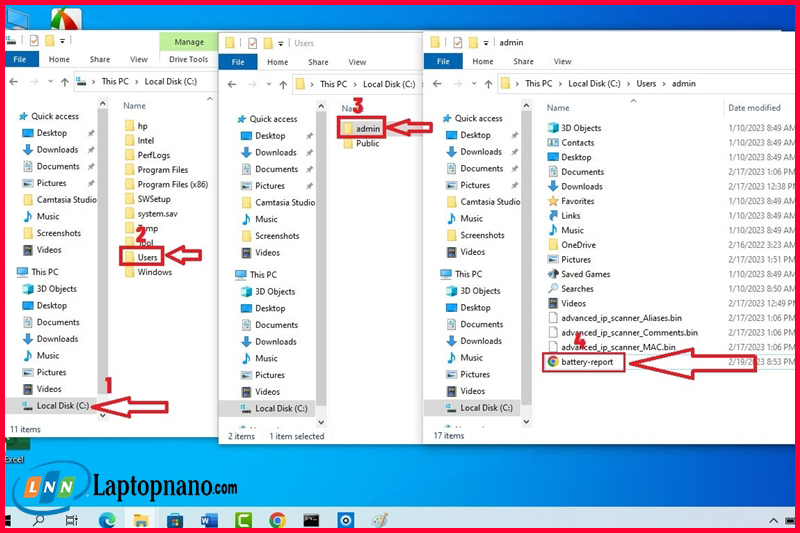Click Properties checkmark icon in admin title bar
The height and width of the screenshot is (533, 800).
tap(458, 42)
